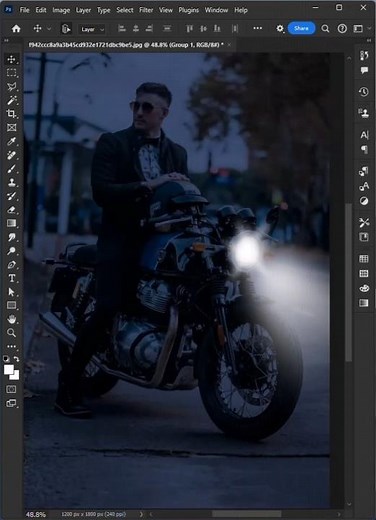Select the Magic Wand tool
The width and height of the screenshot is (376, 520).
pos(11,100)
